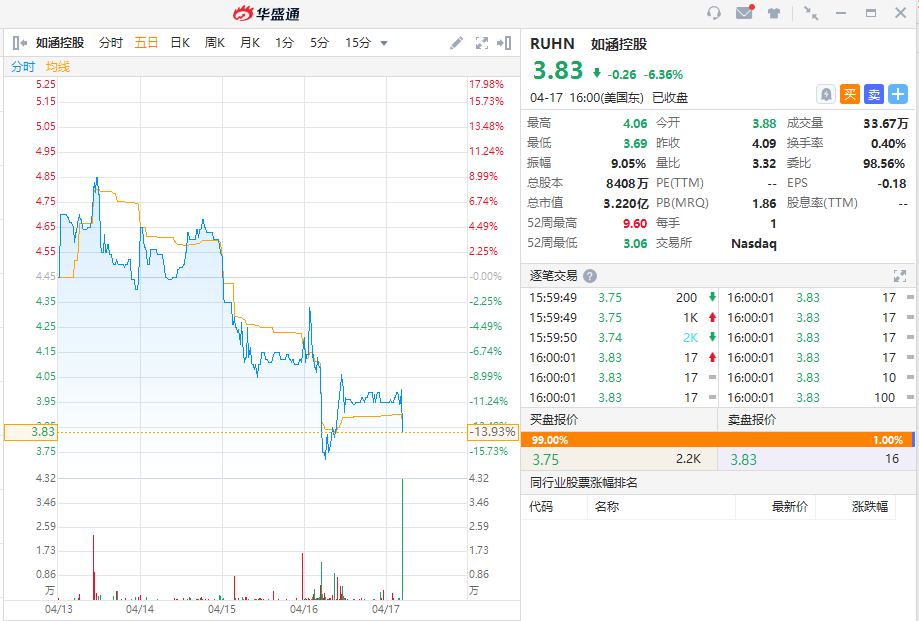Select the pencil drawing tool
This screenshot has width=919, height=621.
[x=456, y=43]
